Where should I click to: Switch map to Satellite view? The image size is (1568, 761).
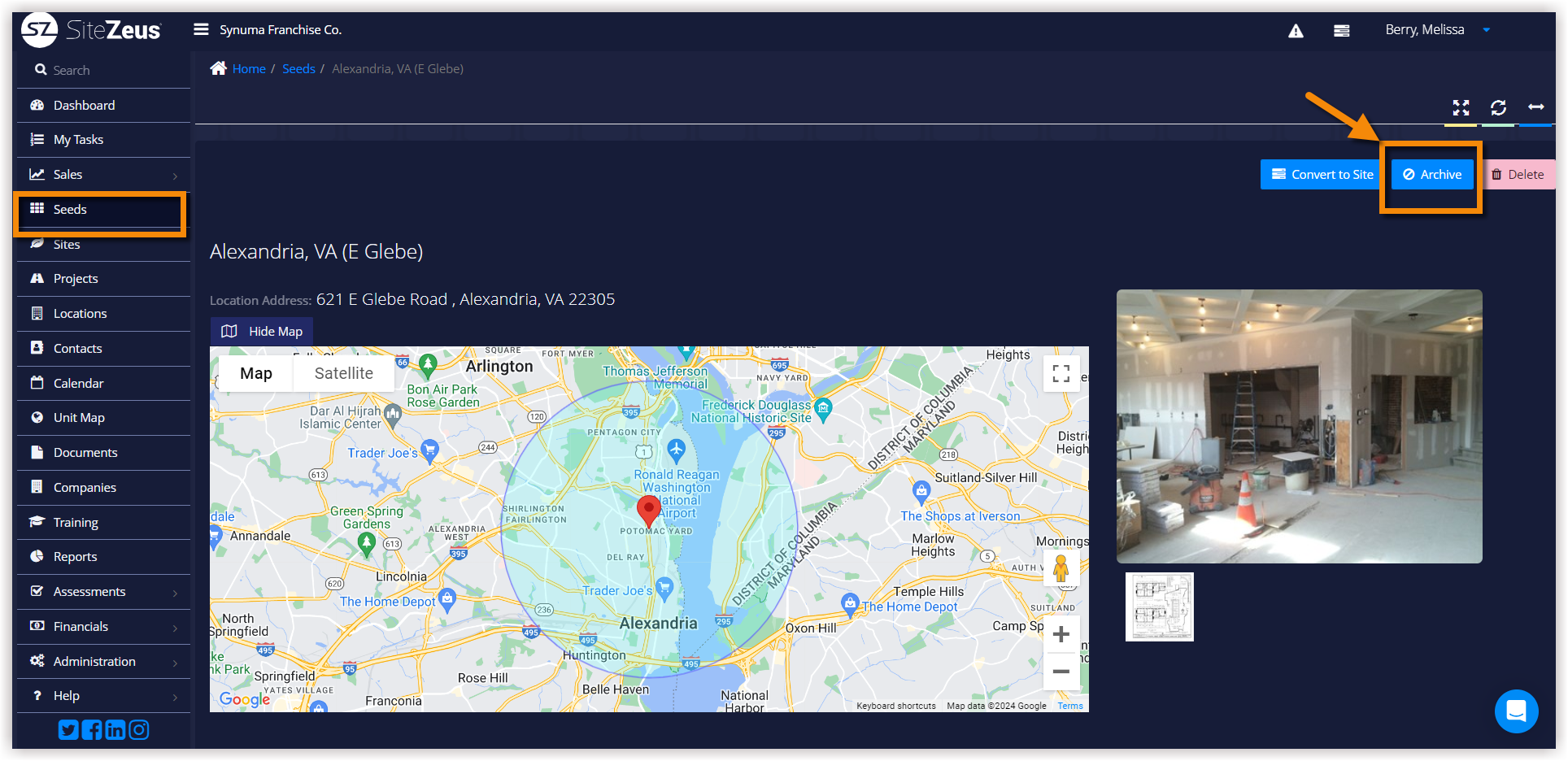pyautogui.click(x=343, y=374)
